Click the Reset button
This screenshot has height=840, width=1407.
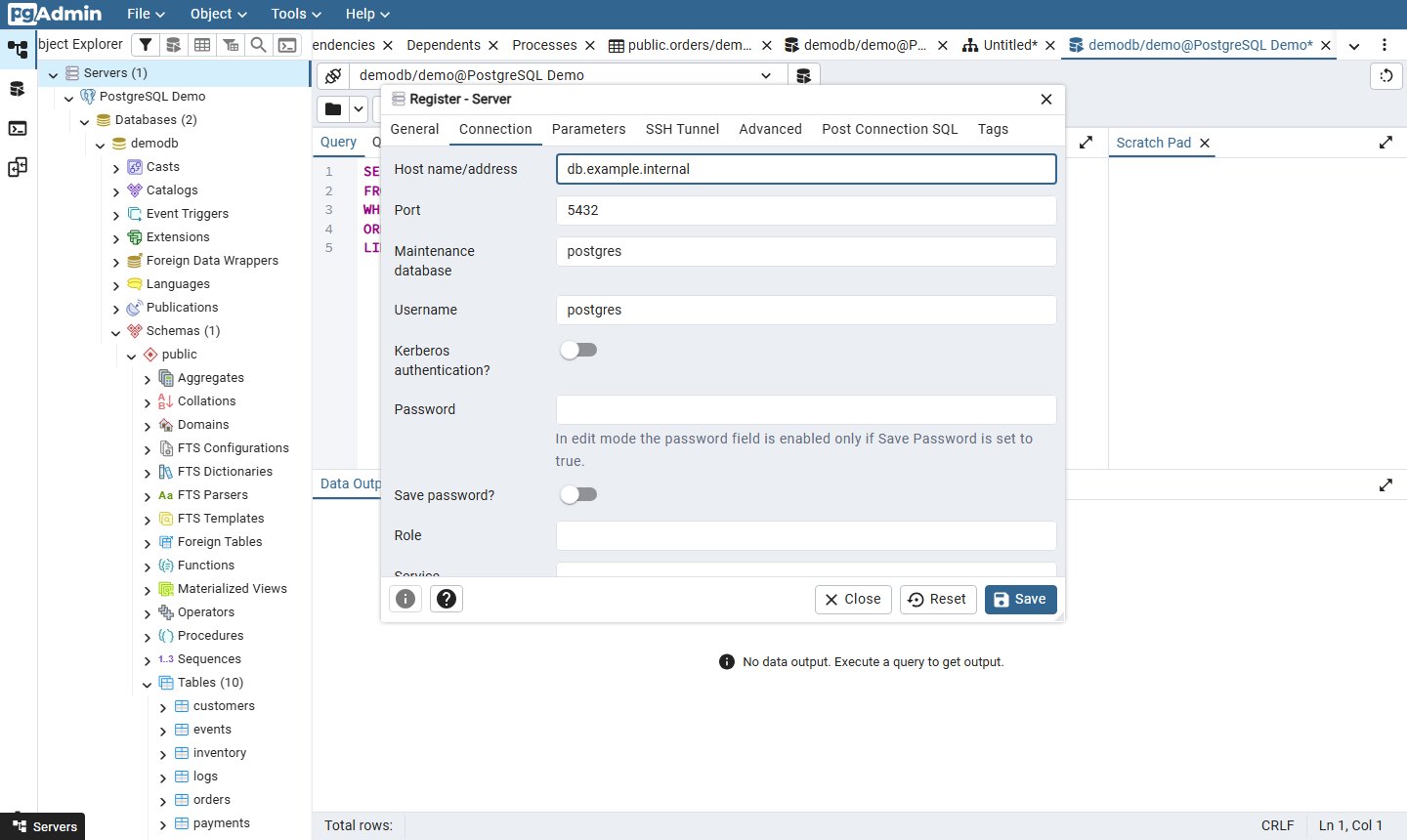937,600
